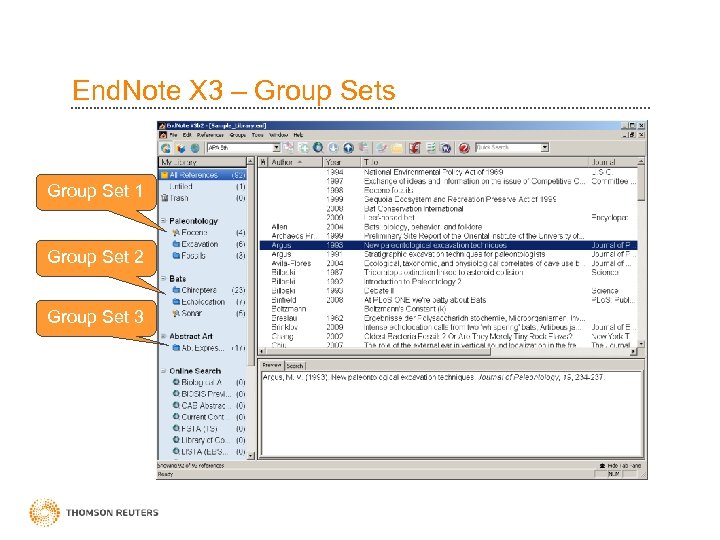
Task: Click inside the Quick Search field
Action: click(x=507, y=147)
